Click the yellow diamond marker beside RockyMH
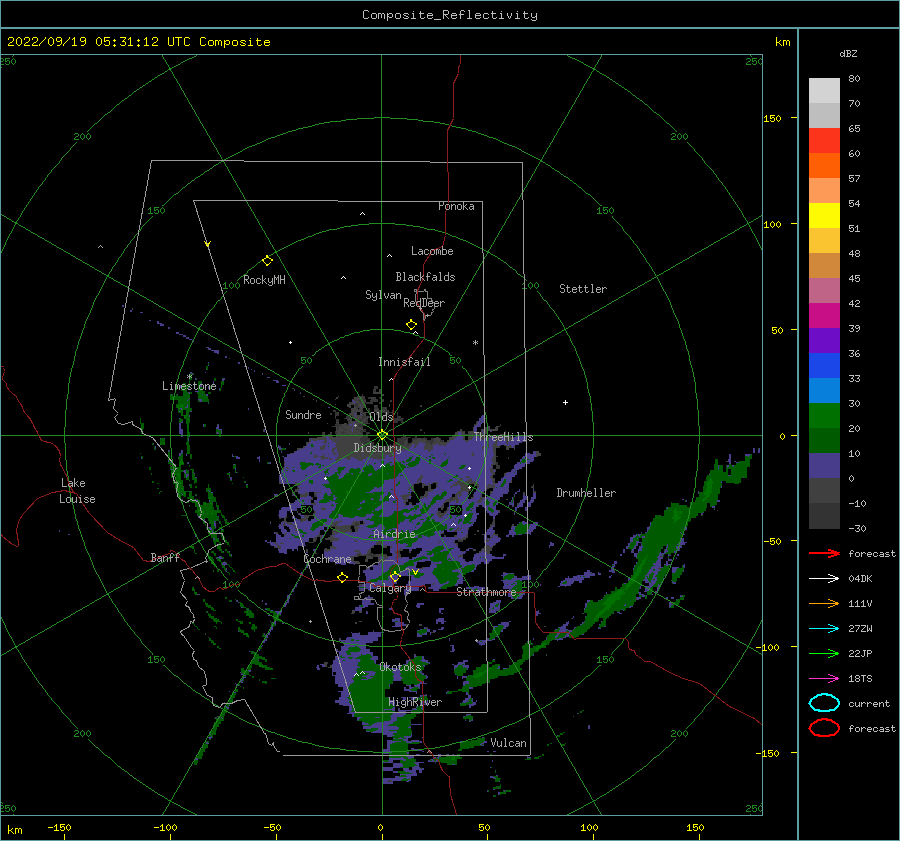Screen dimensions: 900x841 pos(267,261)
